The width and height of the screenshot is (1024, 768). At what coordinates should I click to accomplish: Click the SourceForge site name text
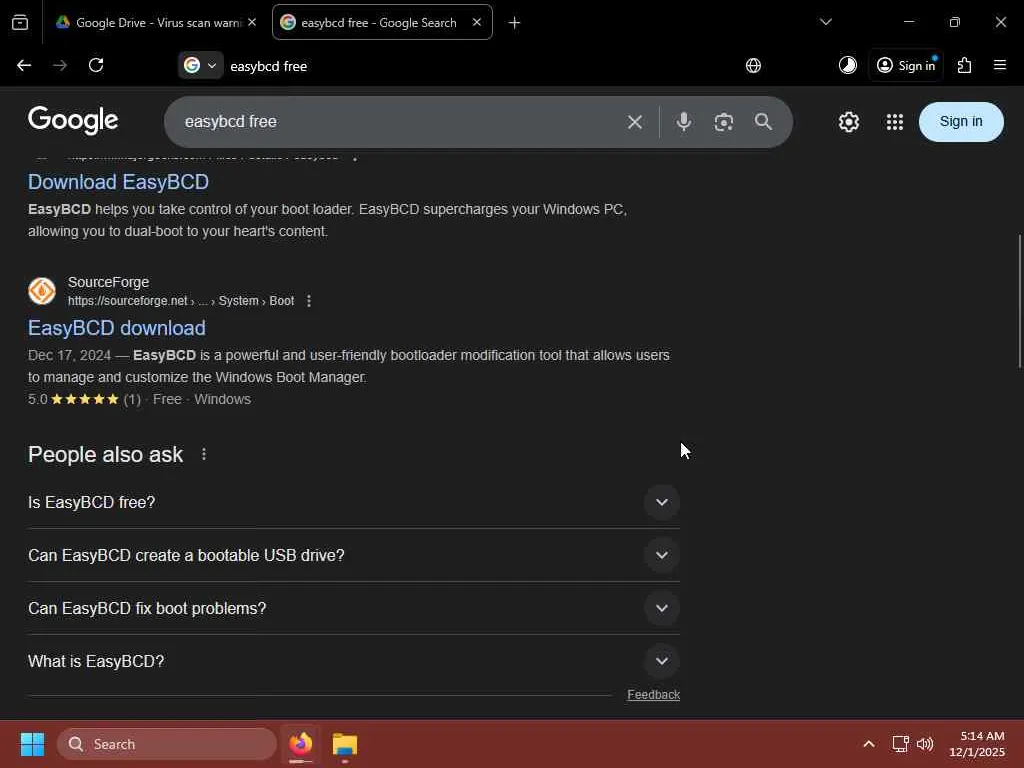pyautogui.click(x=108, y=282)
